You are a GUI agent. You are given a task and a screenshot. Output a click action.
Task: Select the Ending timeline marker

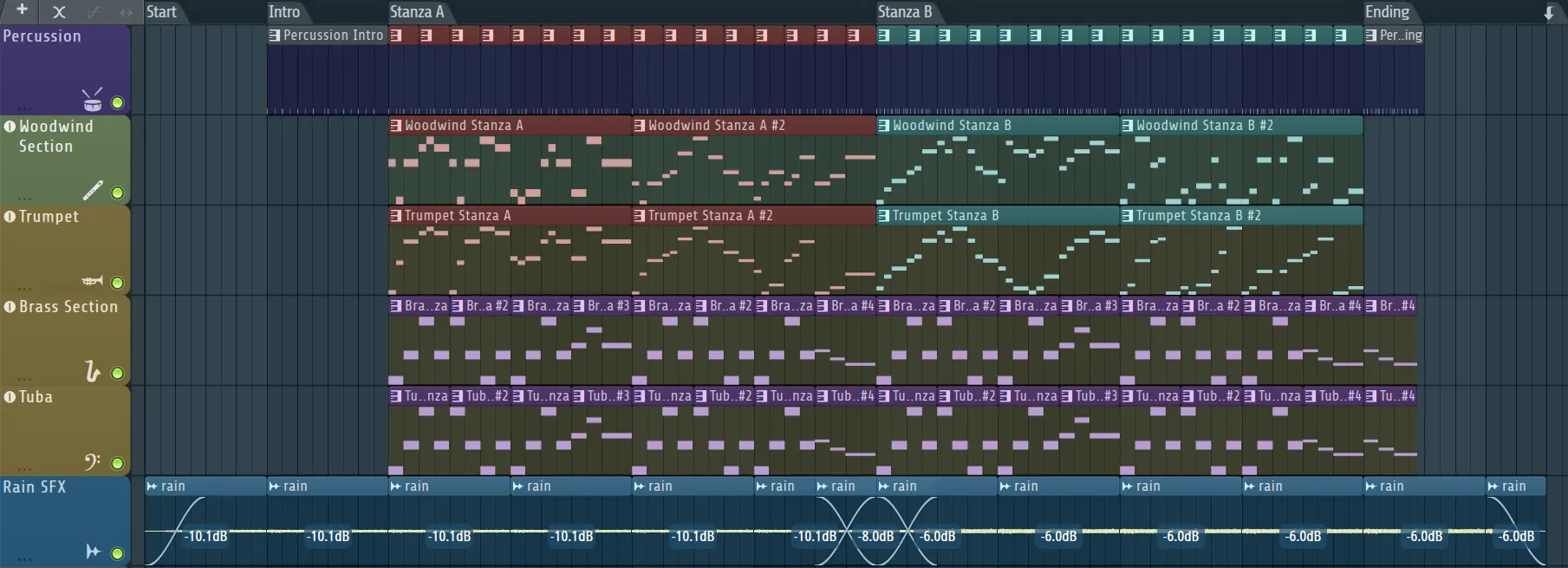1387,12
